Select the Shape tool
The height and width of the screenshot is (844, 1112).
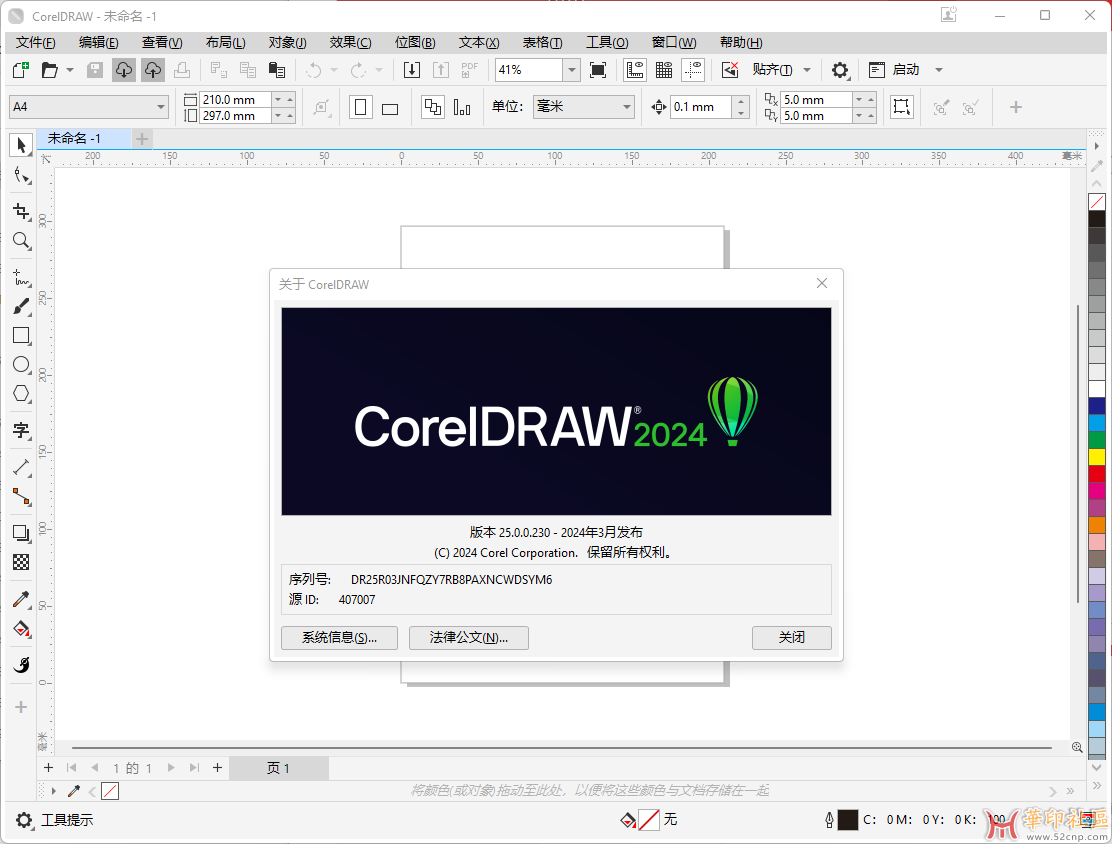coord(21,175)
